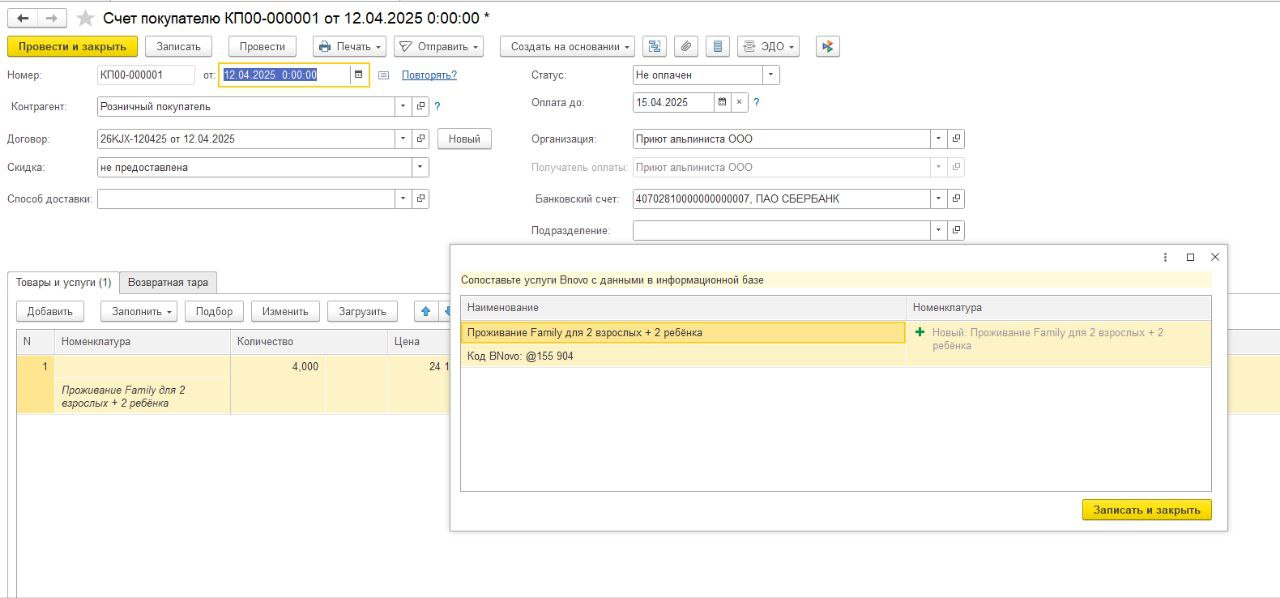
Task: Click Количество column header in table
Action: point(308,342)
